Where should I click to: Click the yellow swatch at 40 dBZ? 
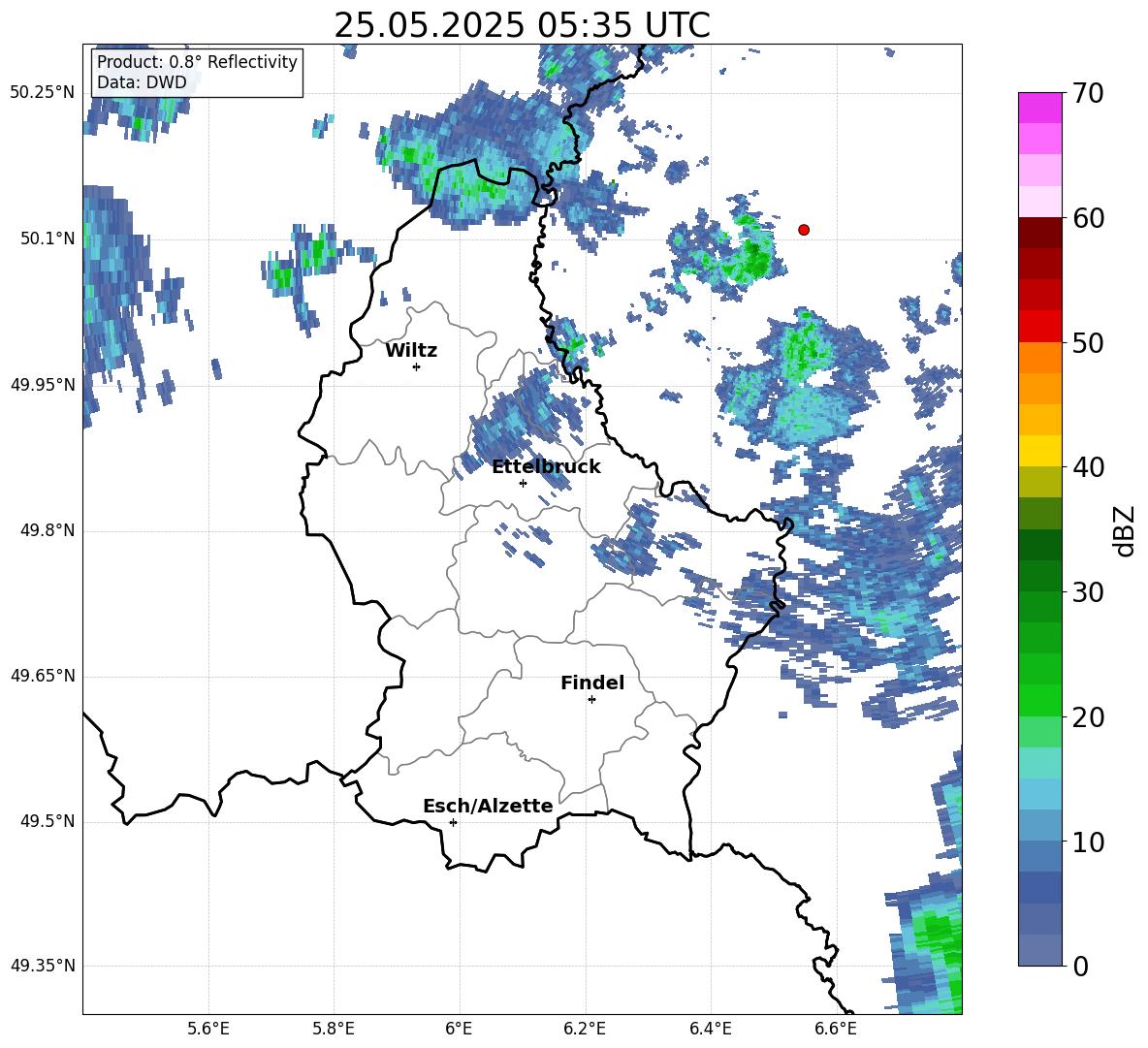click(1039, 451)
